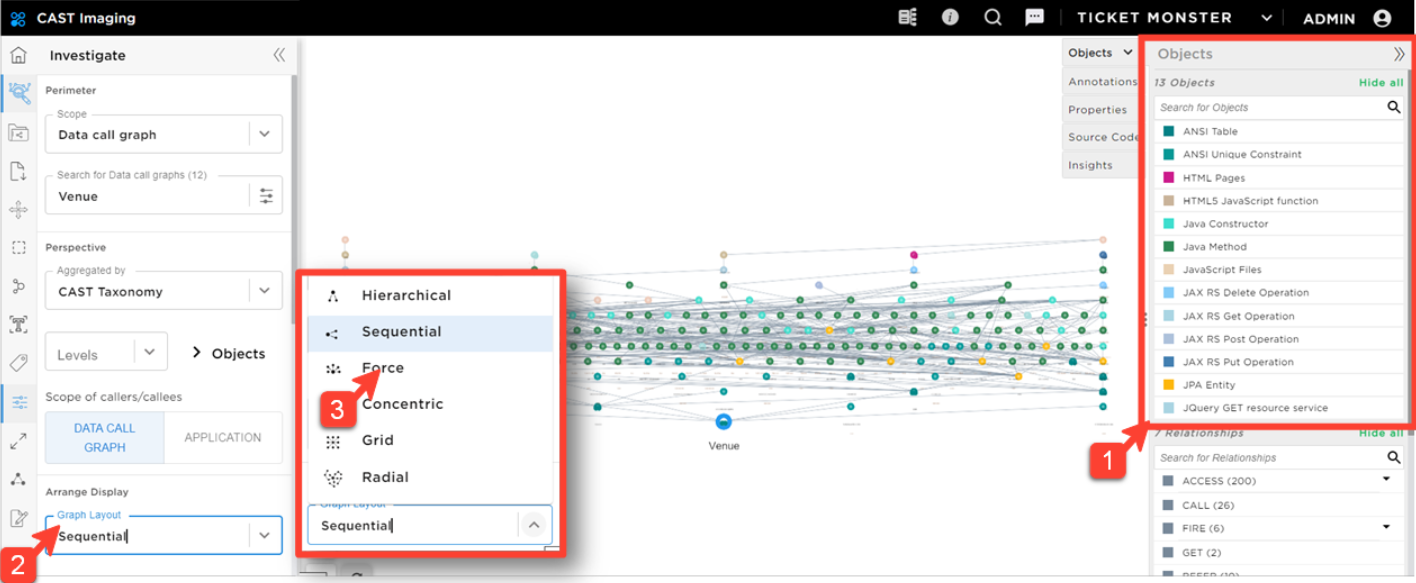The image size is (1416, 583).
Task: Open the report list icon in top bar
Action: click(907, 17)
